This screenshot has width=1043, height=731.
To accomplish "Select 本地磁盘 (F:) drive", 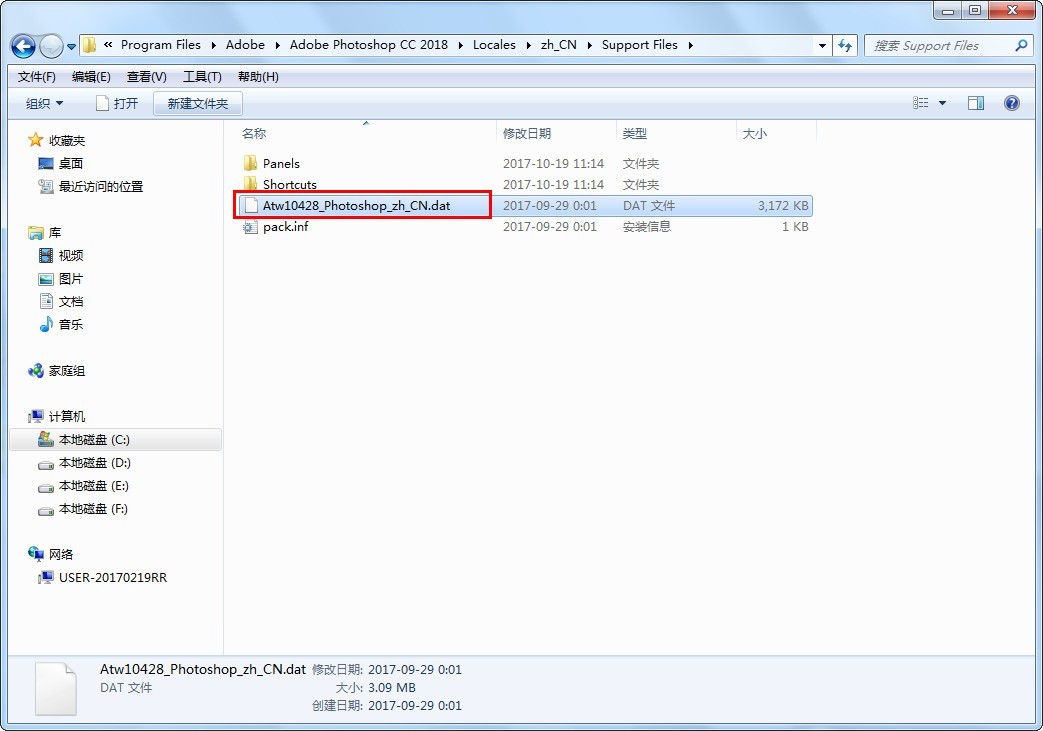I will point(93,509).
